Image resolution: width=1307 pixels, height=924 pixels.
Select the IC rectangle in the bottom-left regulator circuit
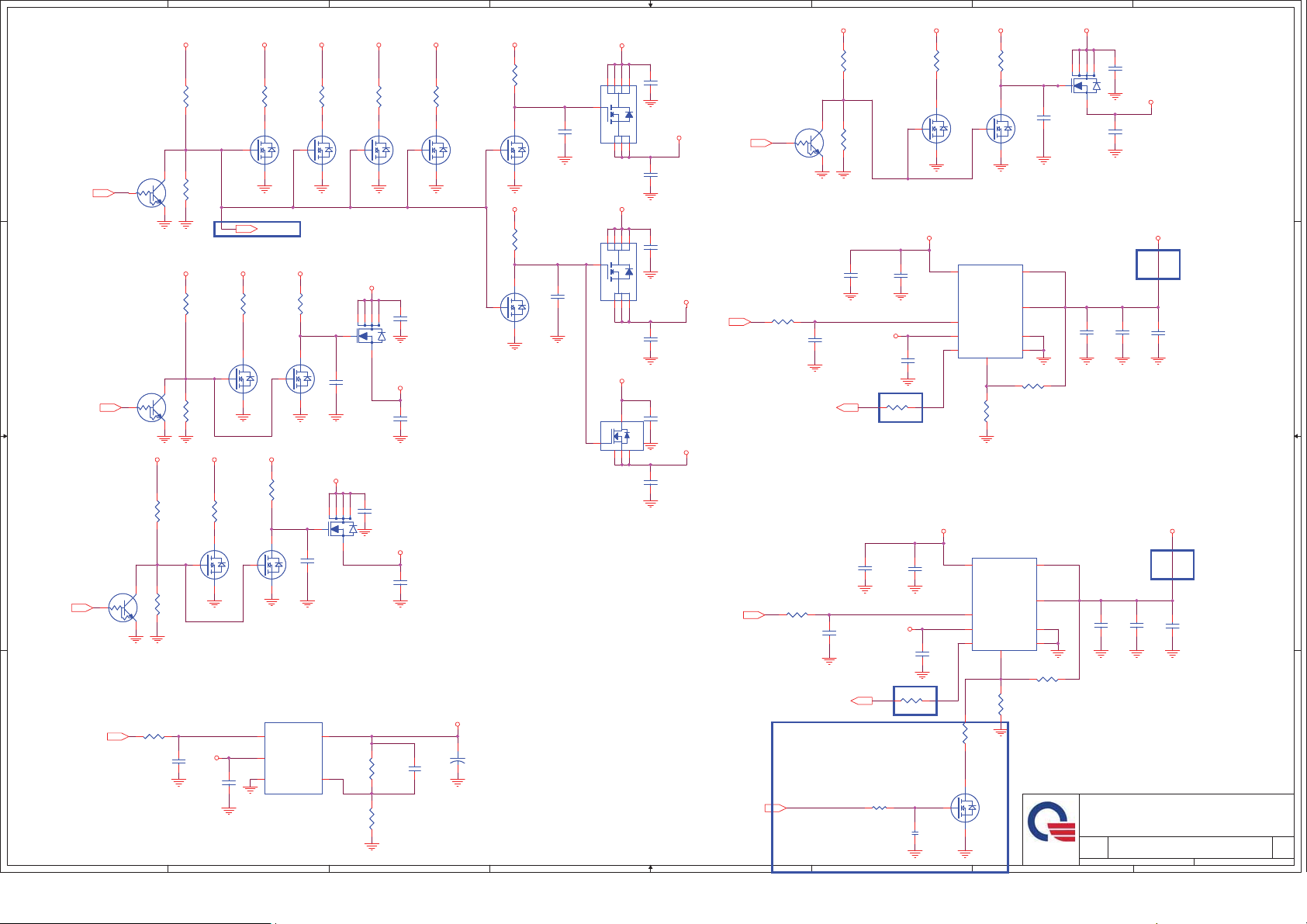click(293, 758)
